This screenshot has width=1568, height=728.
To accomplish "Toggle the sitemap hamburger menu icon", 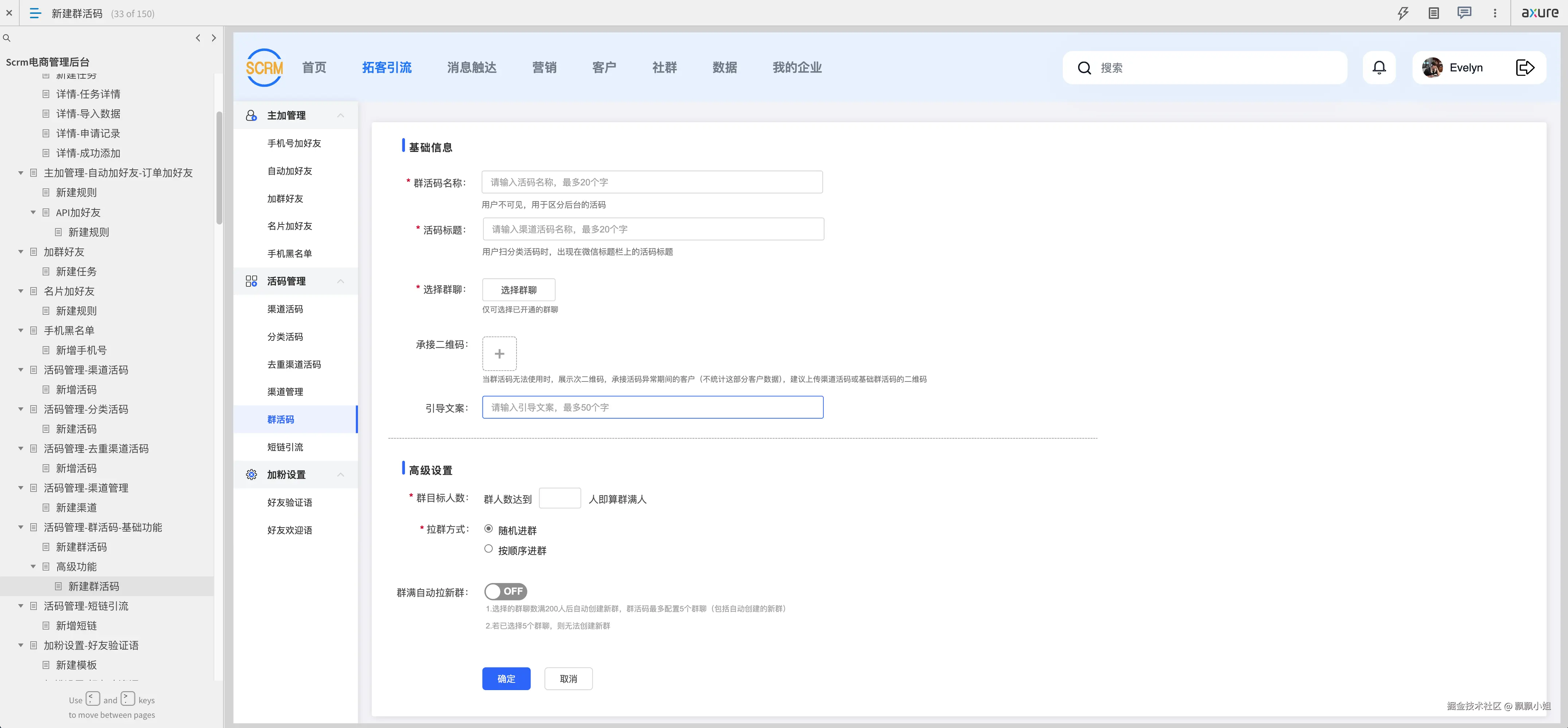I will click(35, 13).
